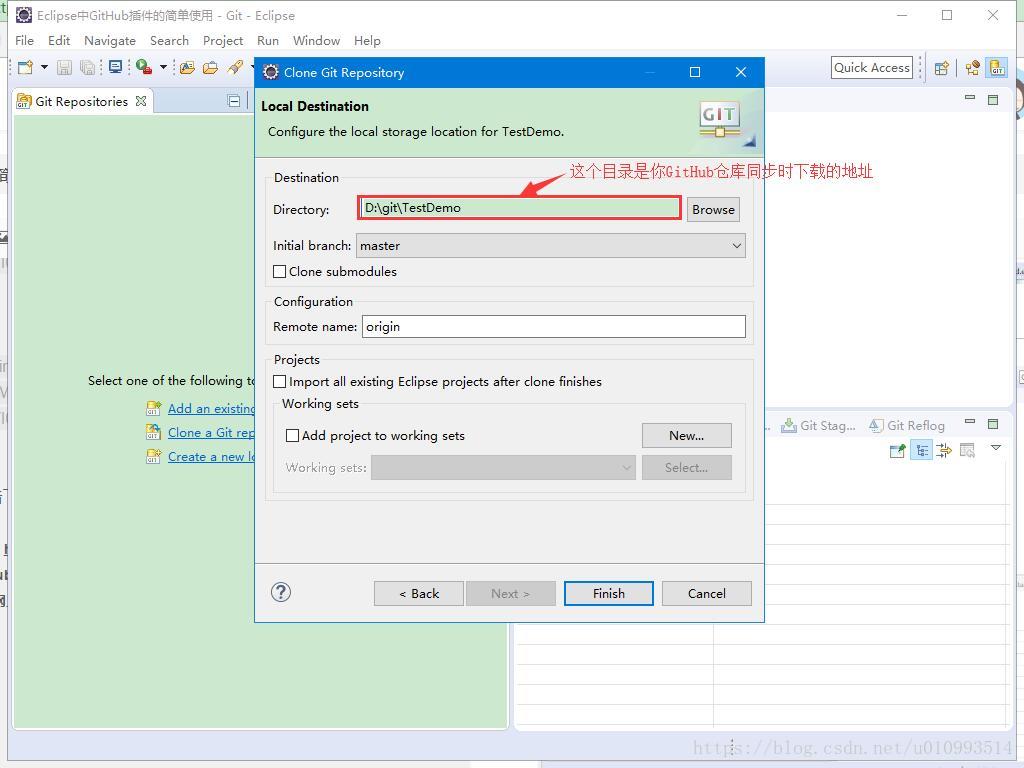Click the New wizard toolbar icon
The height and width of the screenshot is (768, 1024).
[x=25, y=67]
